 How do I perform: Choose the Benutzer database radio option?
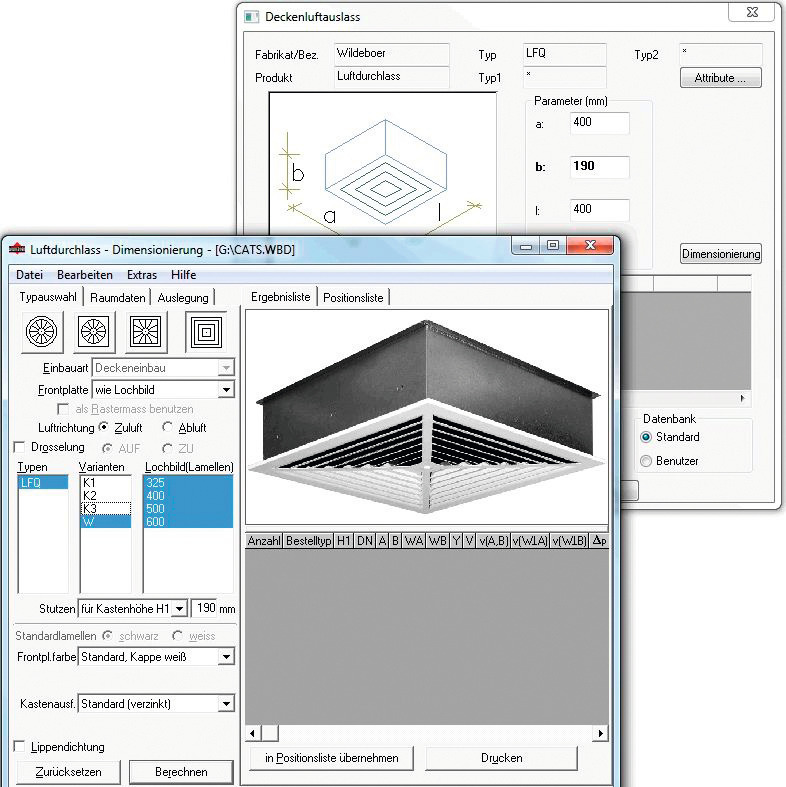click(646, 461)
